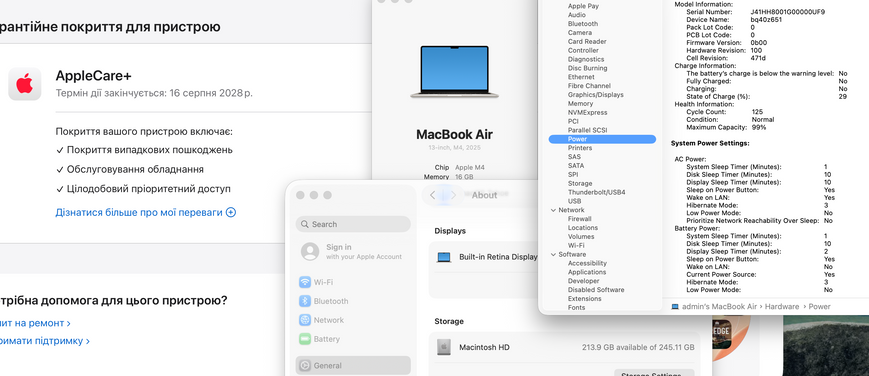869x376 pixels.
Task: Select Fonts under Software in System Information
Action: [x=576, y=308]
